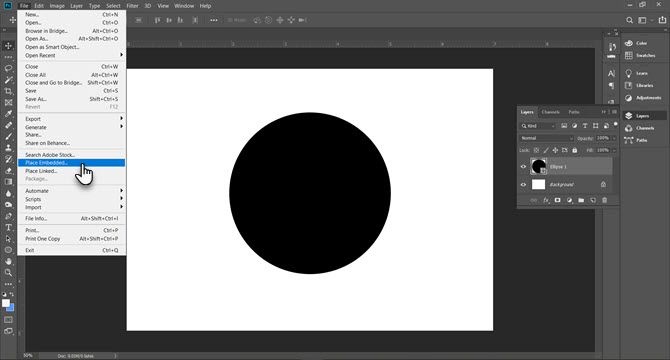Hide the Background layer
670x360 pixels.
pyautogui.click(x=523, y=184)
